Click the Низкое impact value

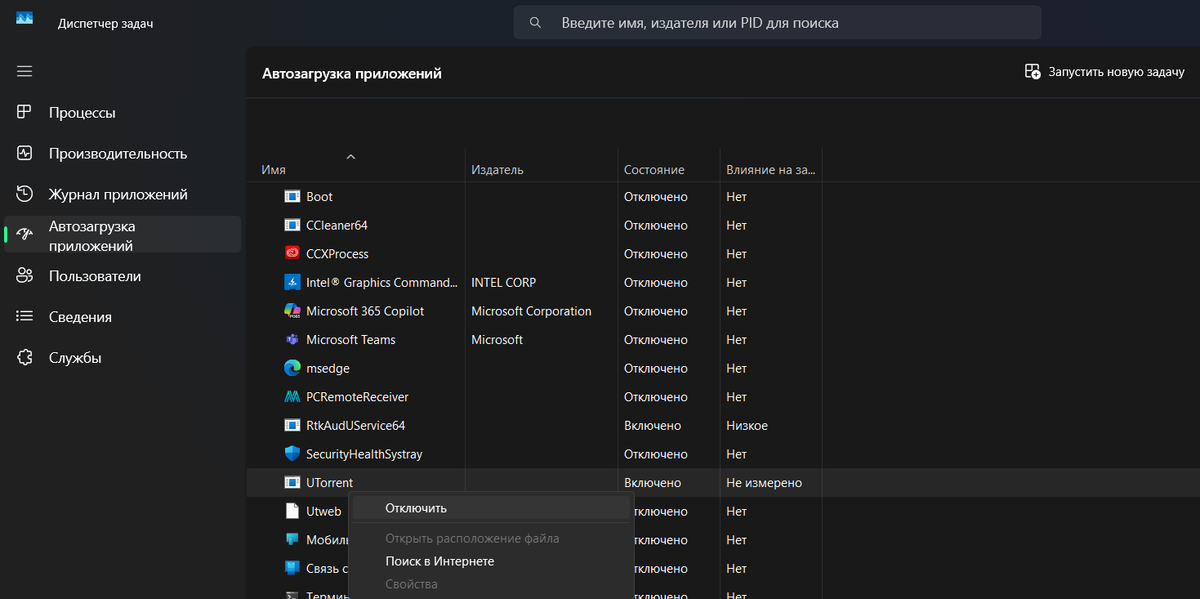click(x=747, y=425)
